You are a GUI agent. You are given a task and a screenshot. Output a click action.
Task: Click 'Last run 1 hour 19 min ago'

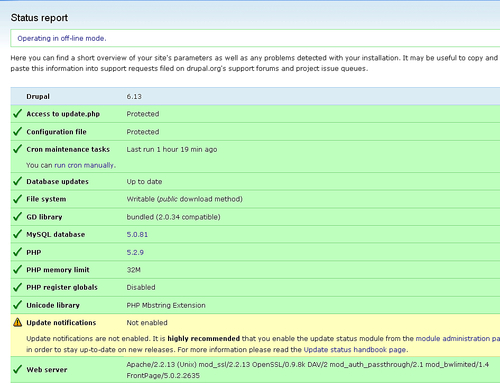coord(172,150)
